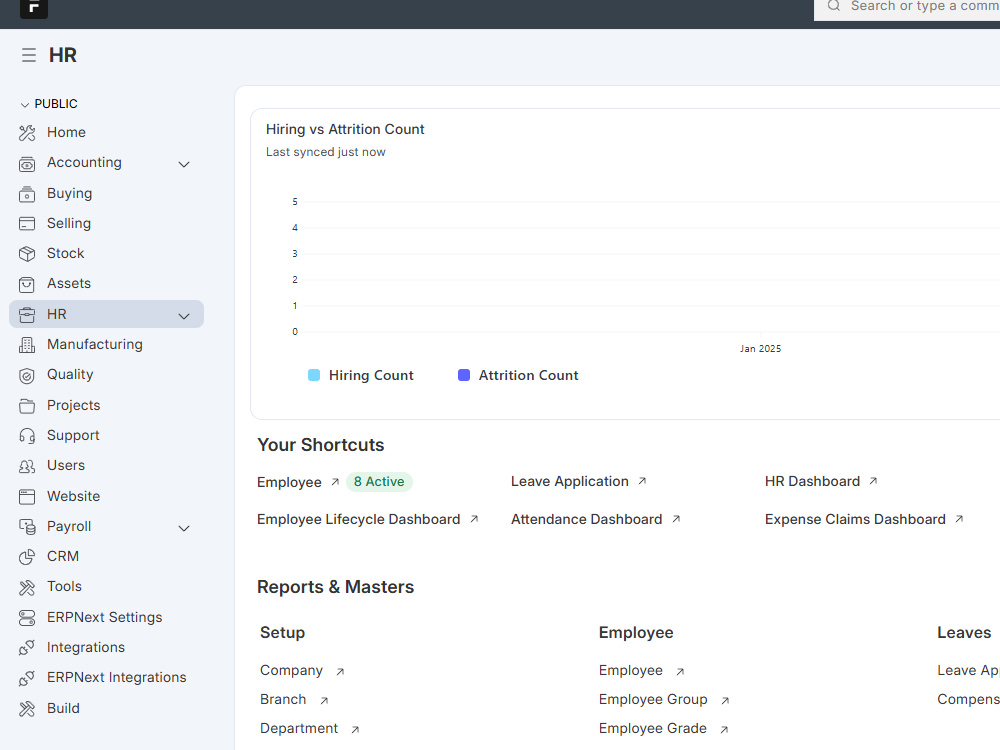The height and width of the screenshot is (750, 1000).
Task: Open Employee Grade link
Action: point(652,728)
